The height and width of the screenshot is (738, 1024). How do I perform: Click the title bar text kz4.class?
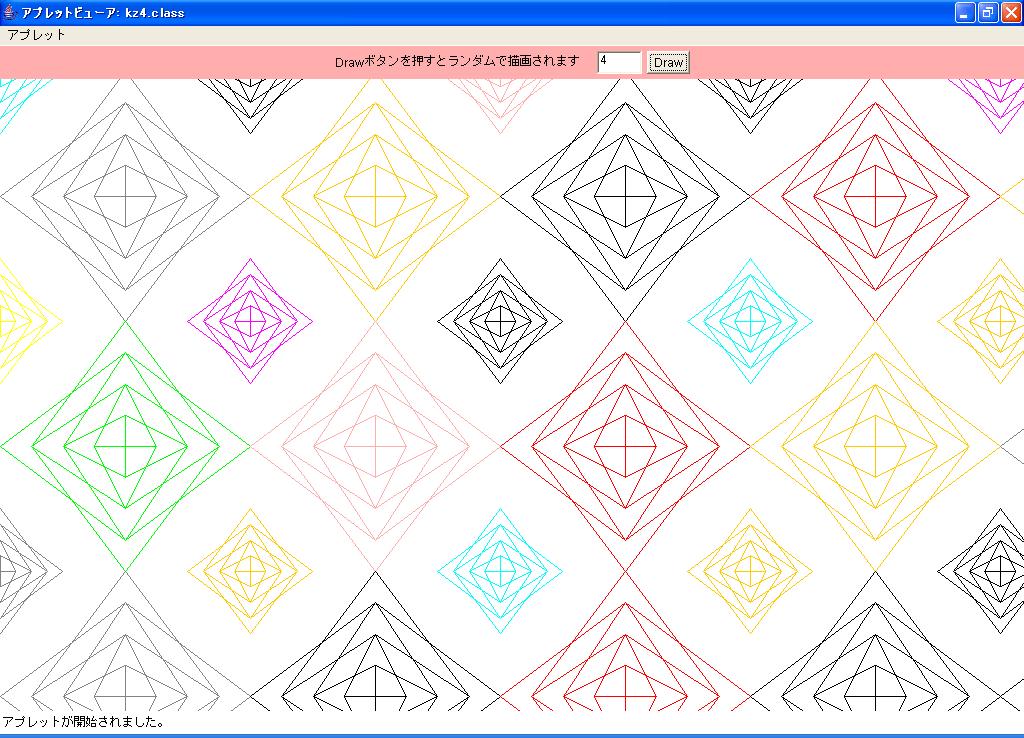pos(155,12)
